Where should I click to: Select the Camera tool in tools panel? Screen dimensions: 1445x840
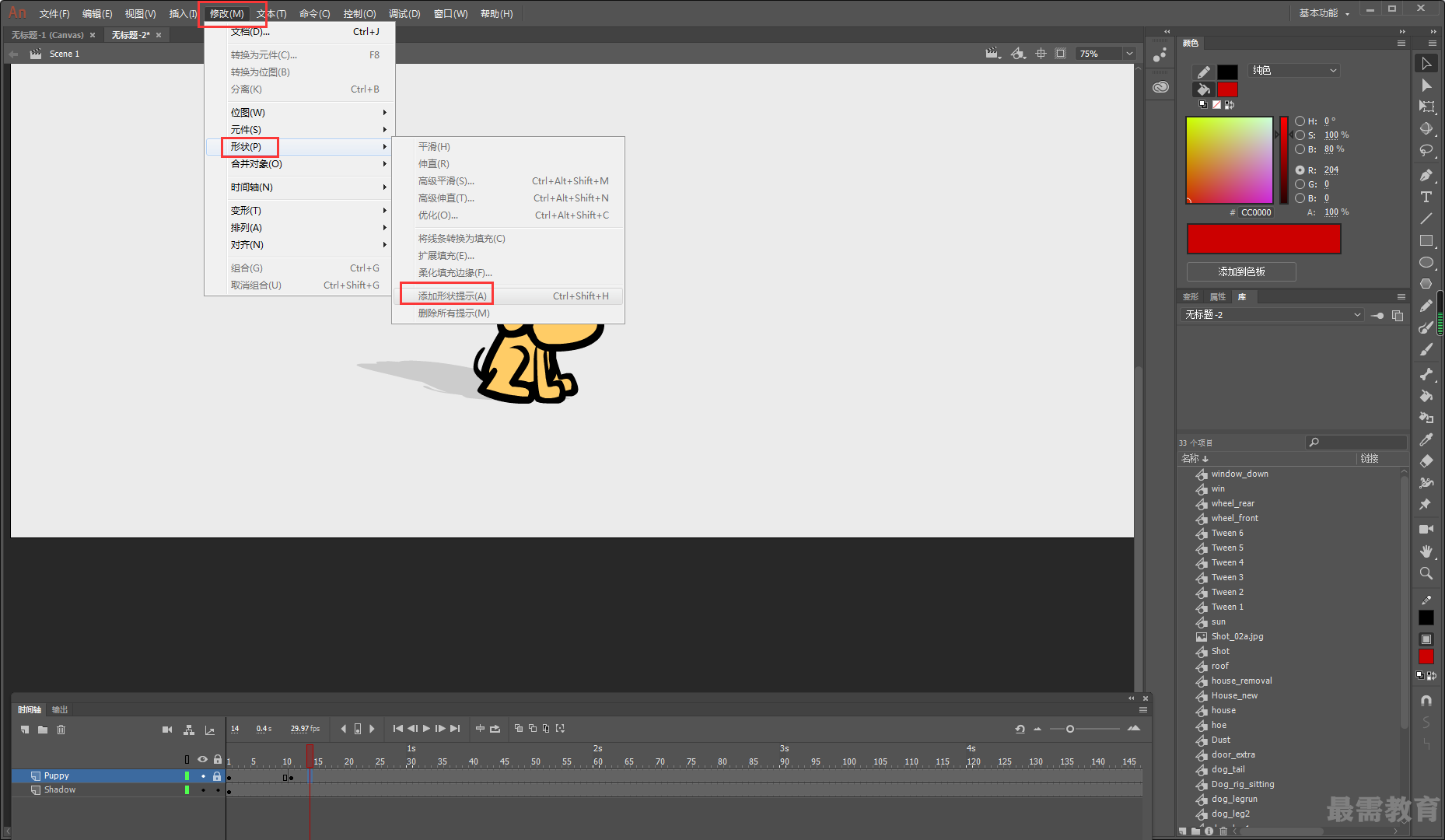click(x=1426, y=529)
